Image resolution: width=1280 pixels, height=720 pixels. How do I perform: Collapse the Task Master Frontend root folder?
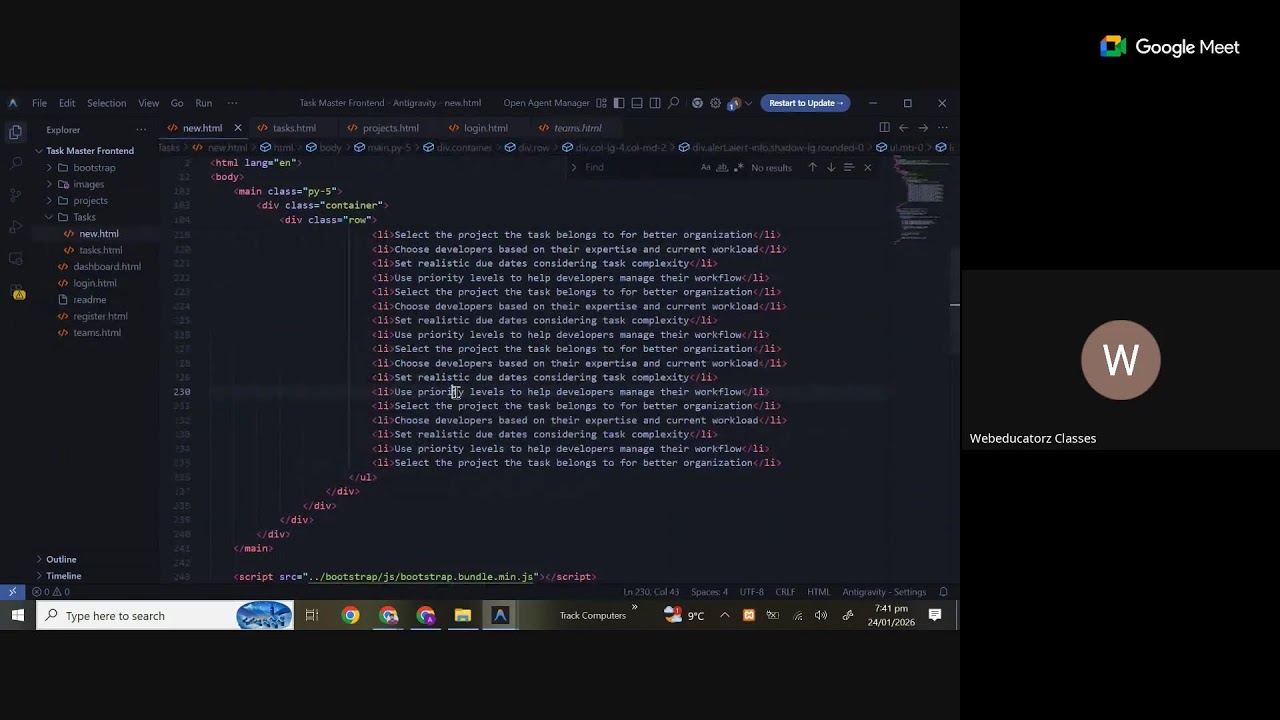pos(39,151)
